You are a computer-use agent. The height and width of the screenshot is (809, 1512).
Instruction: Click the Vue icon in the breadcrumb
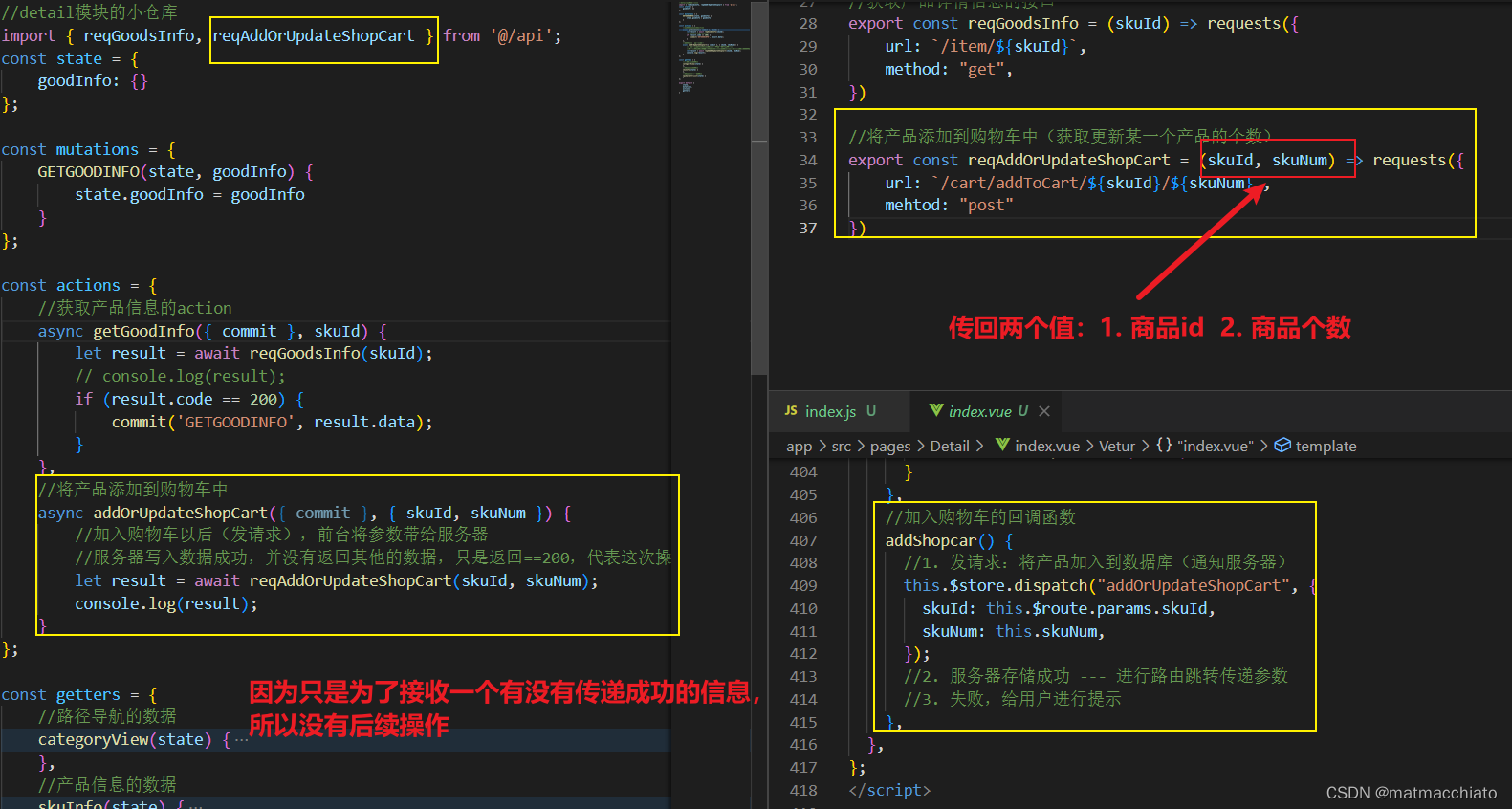tap(1002, 446)
